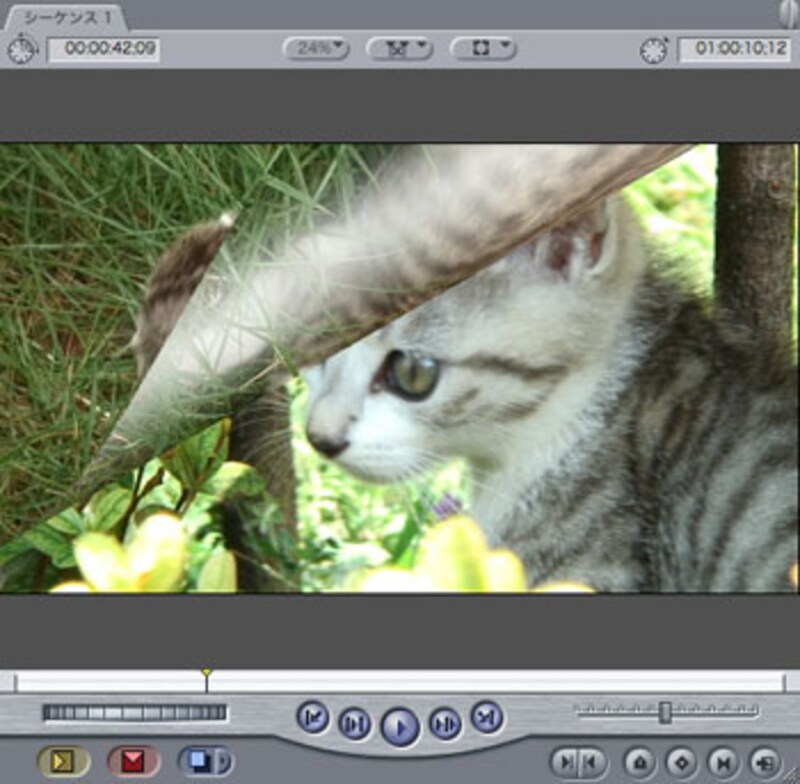The height and width of the screenshot is (784, 800).
Task: Click the red Overwrite edit button
Action: 134,762
